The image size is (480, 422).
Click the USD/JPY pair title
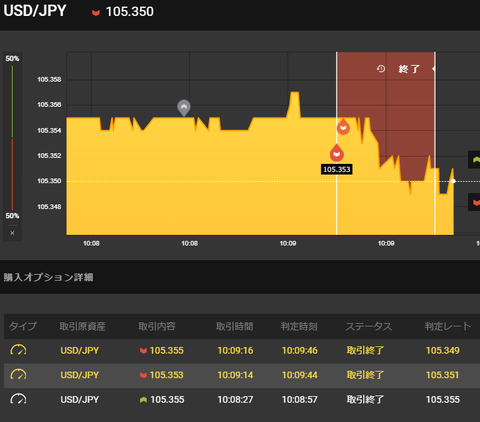coord(35,11)
